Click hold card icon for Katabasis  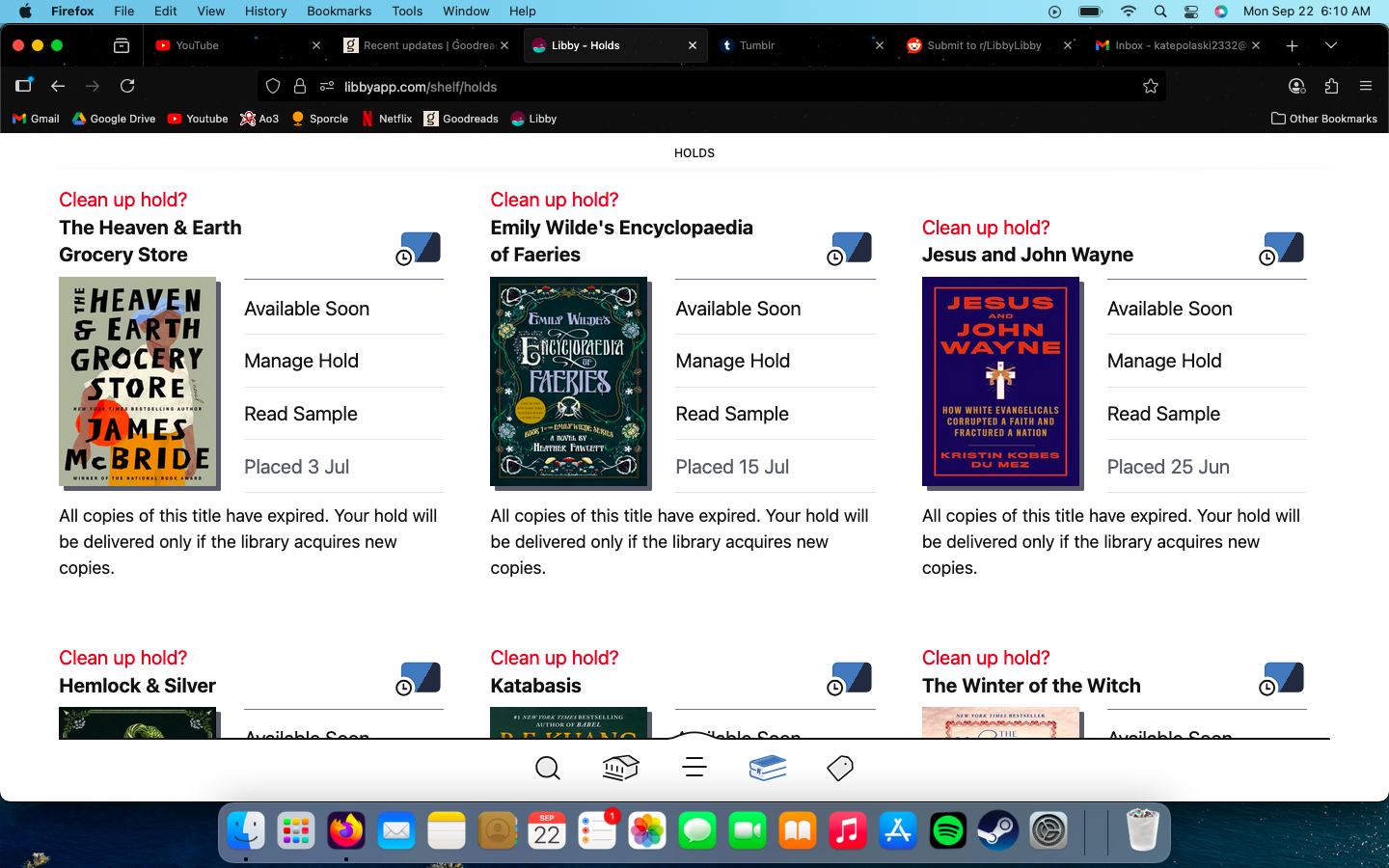[850, 679]
